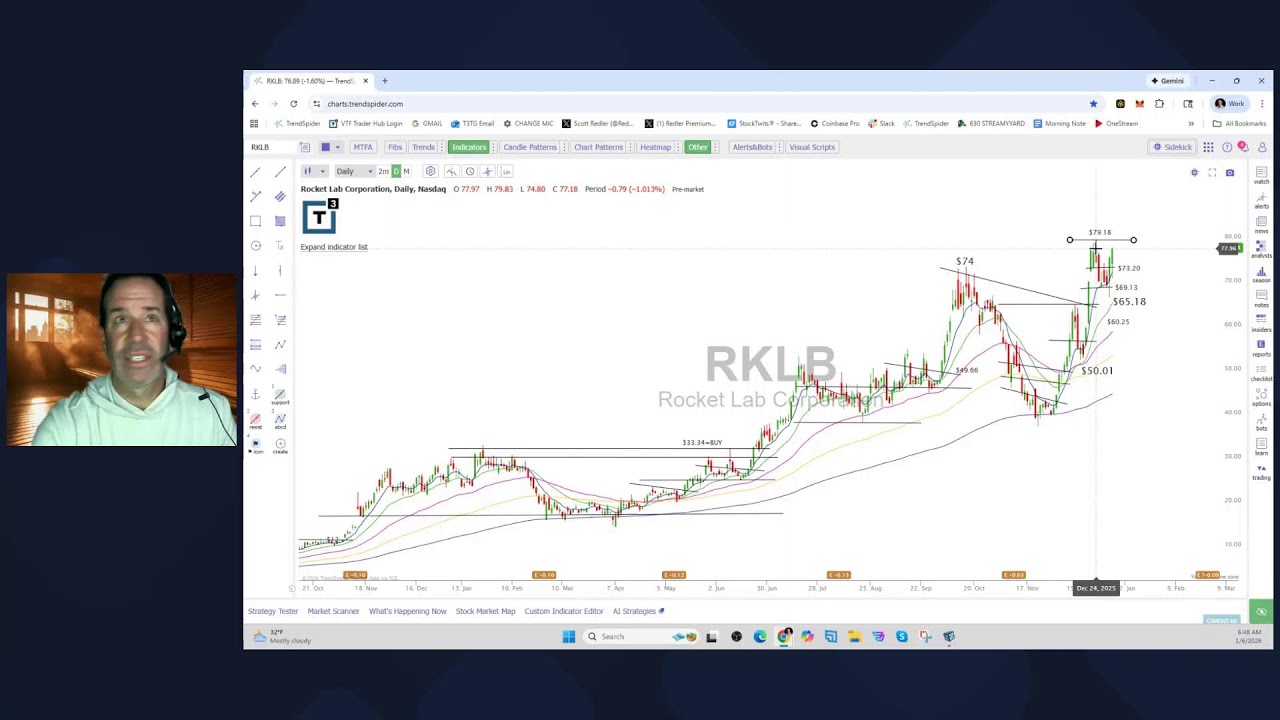Toggle the Fibs overlay button

coord(395,147)
